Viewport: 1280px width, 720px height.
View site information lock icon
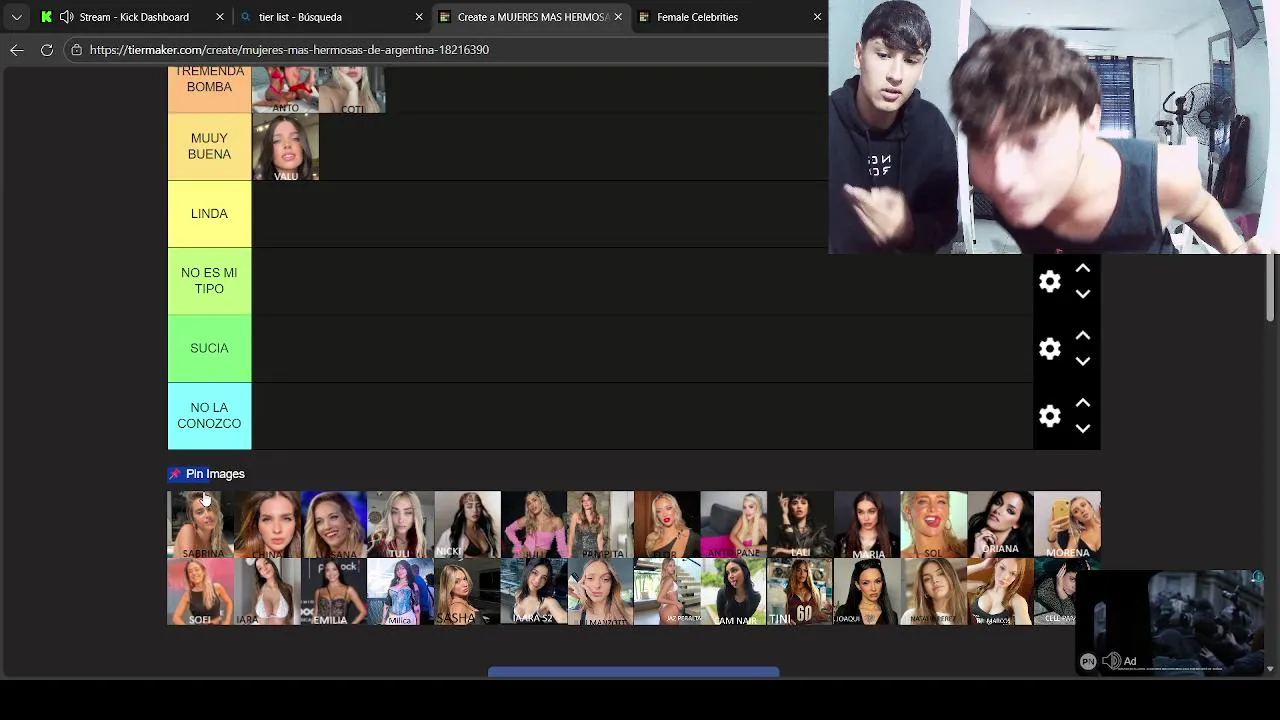(76, 49)
